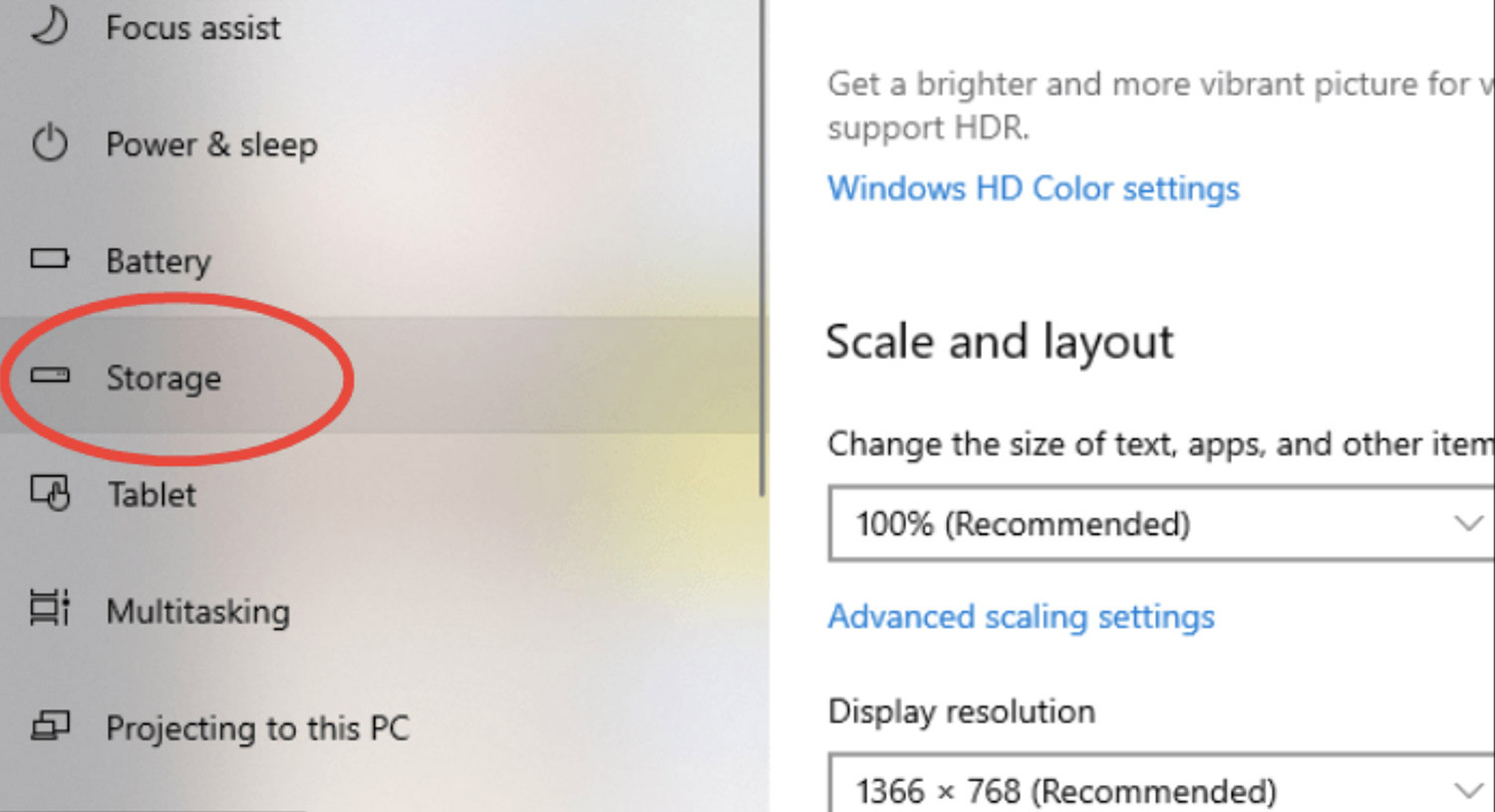Click the Storage drive icon
The height and width of the screenshot is (812, 1495).
click(x=50, y=376)
